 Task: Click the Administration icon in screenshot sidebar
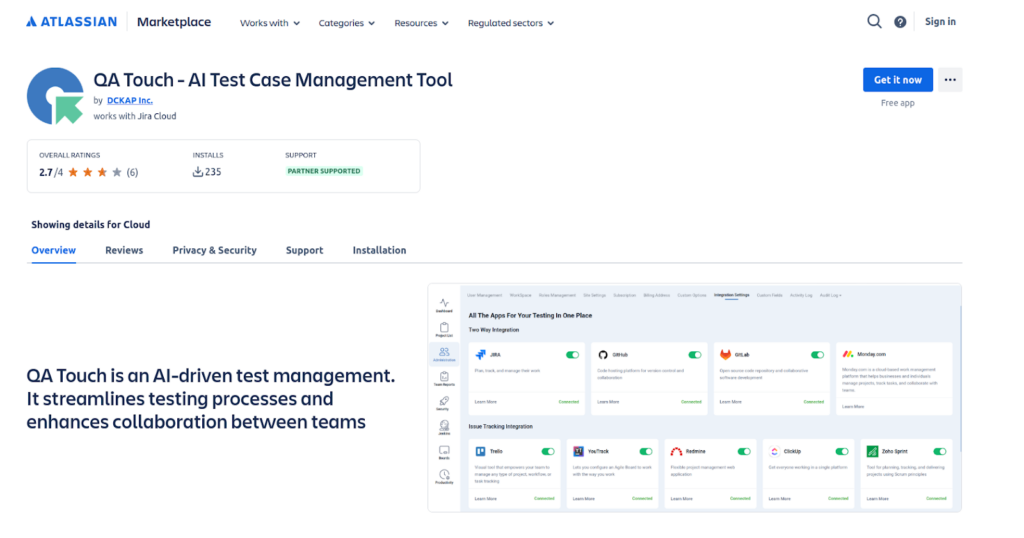click(x=443, y=354)
